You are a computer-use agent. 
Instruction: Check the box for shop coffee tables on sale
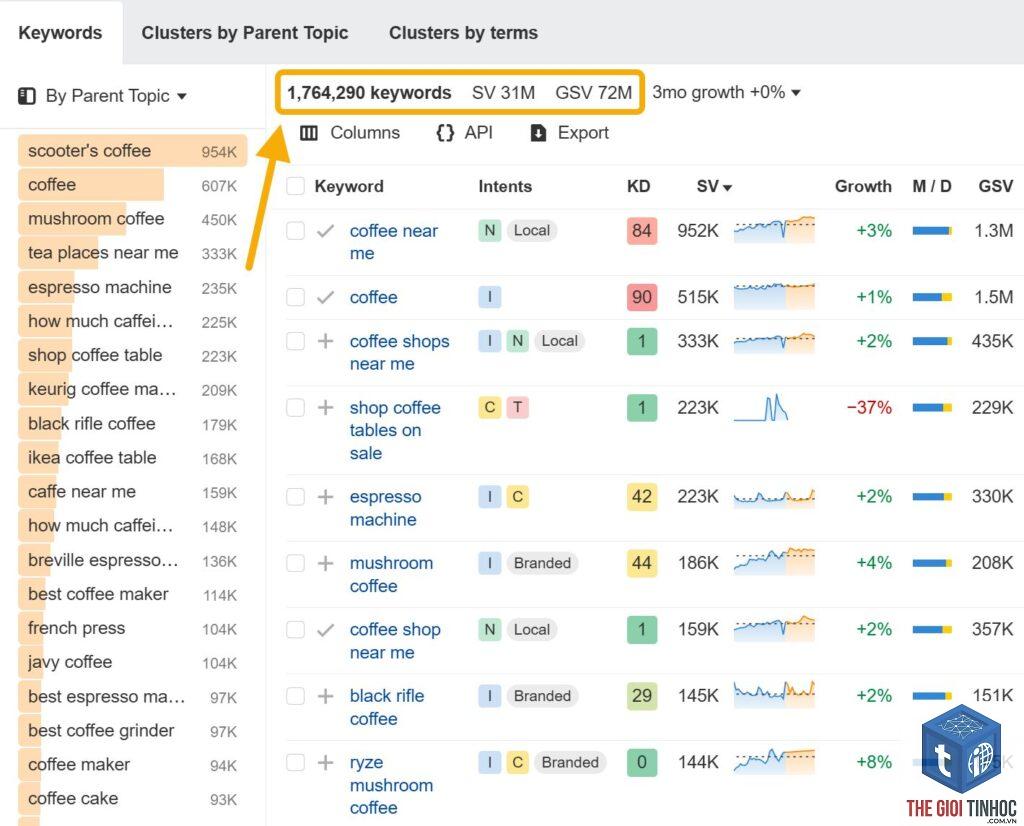[x=296, y=407]
